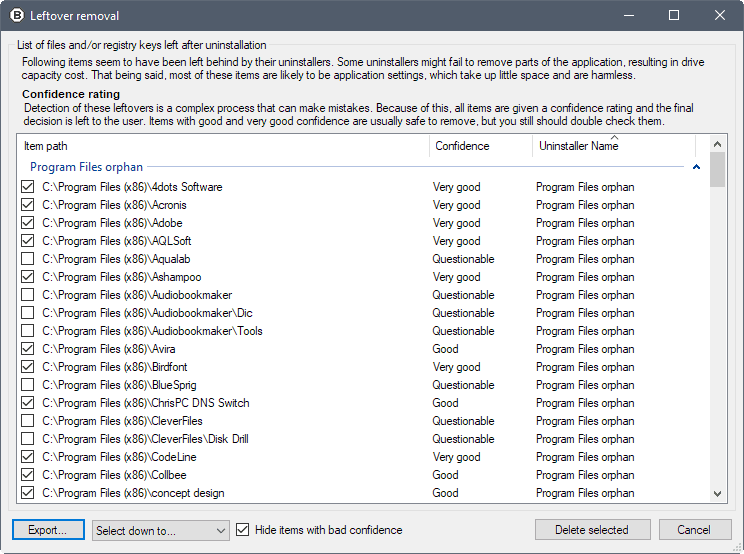Click Good rating for ChrisPC DNS Switch
This screenshot has width=744, height=554.
point(445,403)
